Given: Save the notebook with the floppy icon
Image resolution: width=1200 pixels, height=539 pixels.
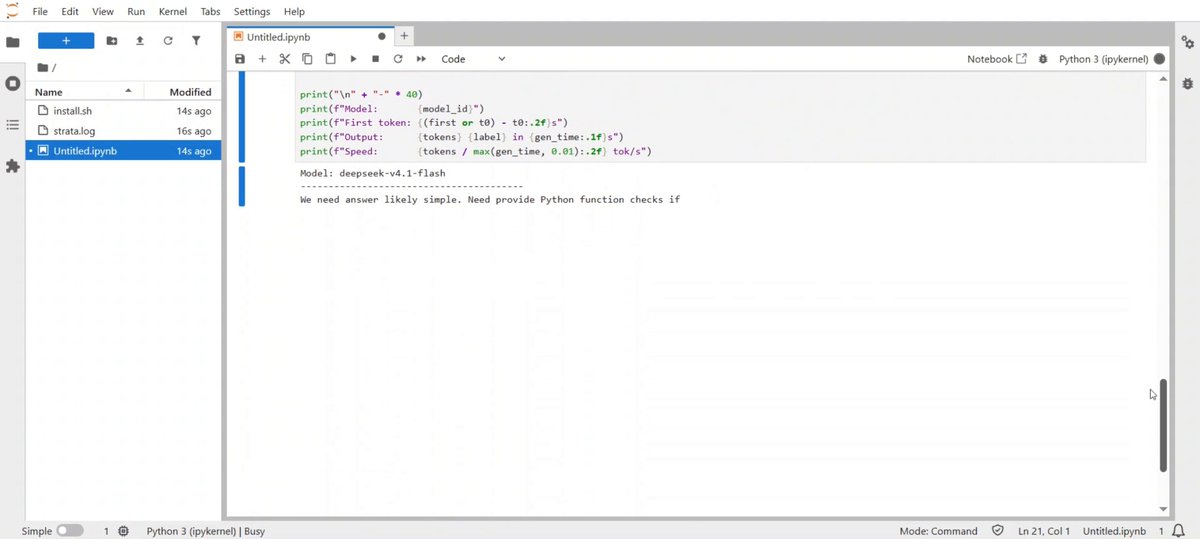Looking at the screenshot, I should [x=240, y=59].
